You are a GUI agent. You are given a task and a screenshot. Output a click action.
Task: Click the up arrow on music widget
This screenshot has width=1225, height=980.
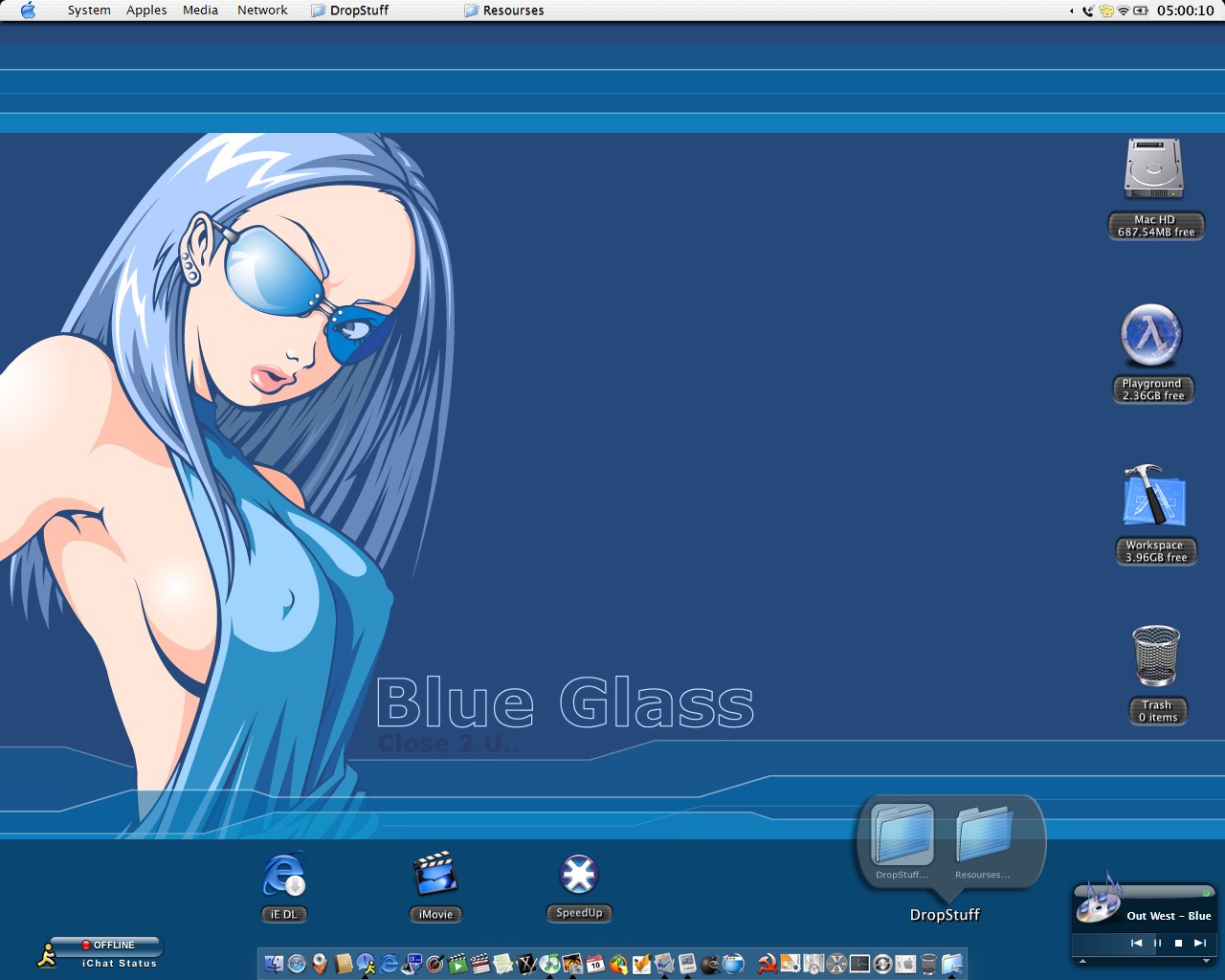tap(1082, 961)
